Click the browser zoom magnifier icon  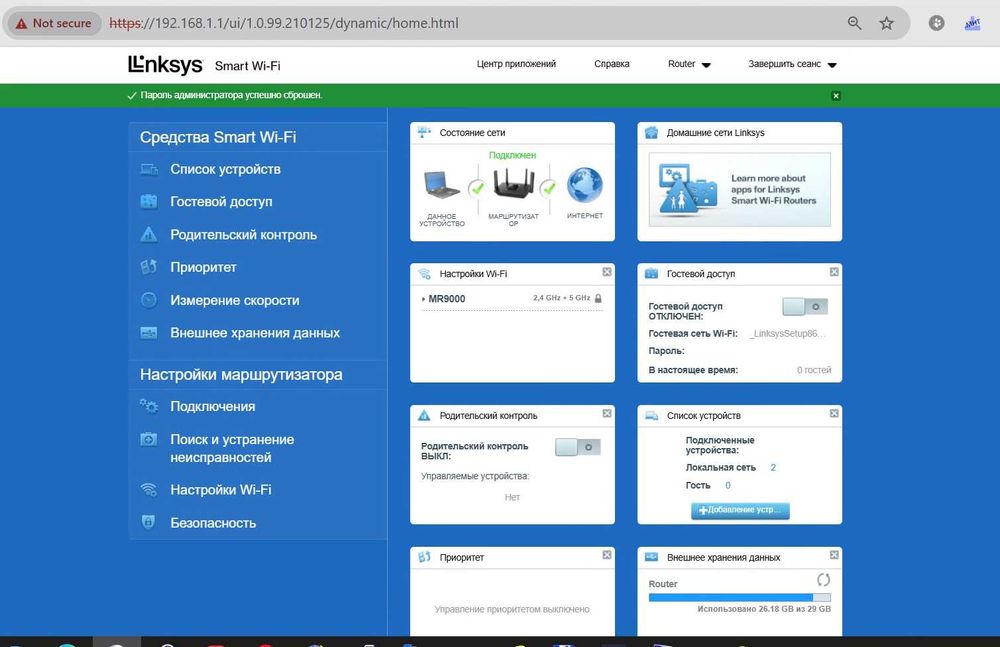pyautogui.click(x=854, y=24)
